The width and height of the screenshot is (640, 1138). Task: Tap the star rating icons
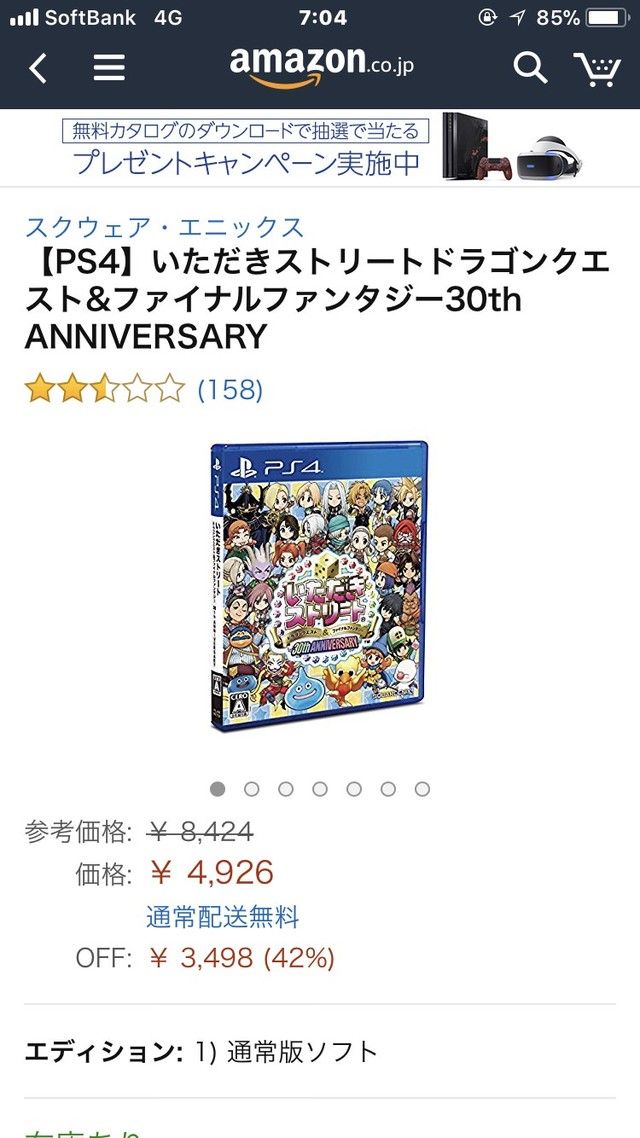tap(104, 390)
